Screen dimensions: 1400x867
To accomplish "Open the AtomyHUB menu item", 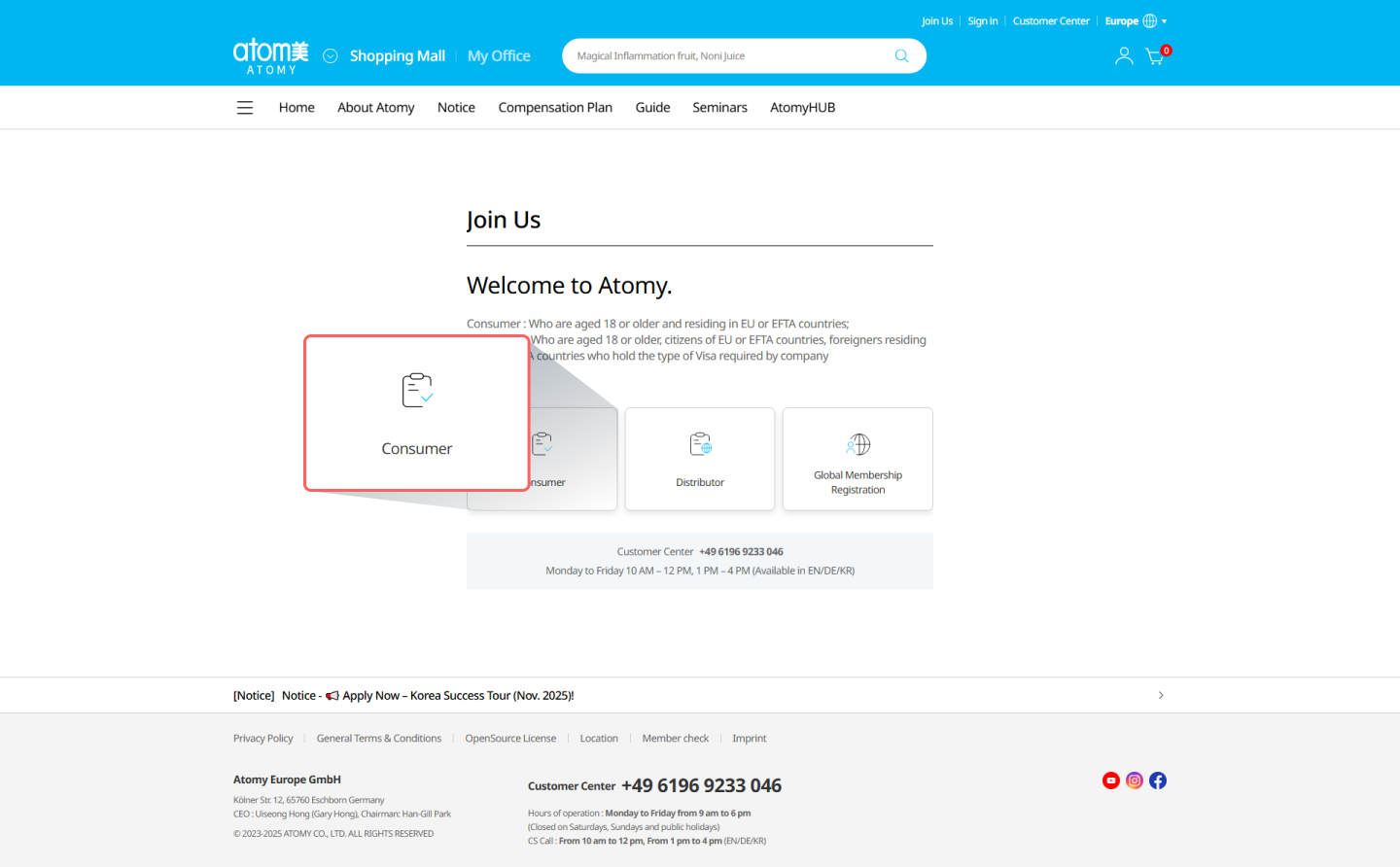I will pos(803,108).
